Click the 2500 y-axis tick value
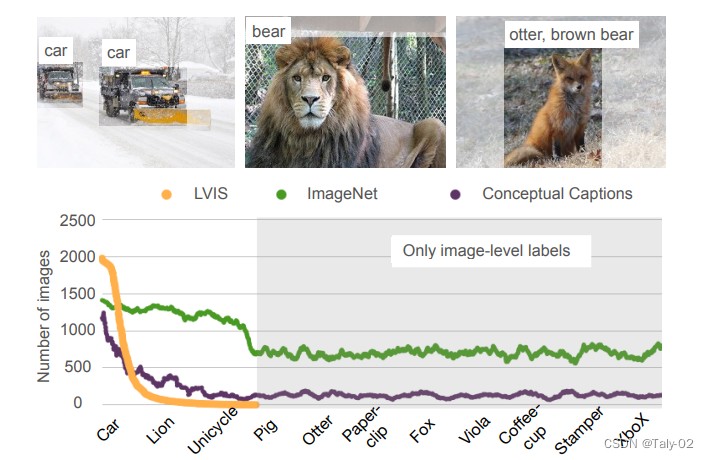This screenshot has height=460, width=709. 77,220
